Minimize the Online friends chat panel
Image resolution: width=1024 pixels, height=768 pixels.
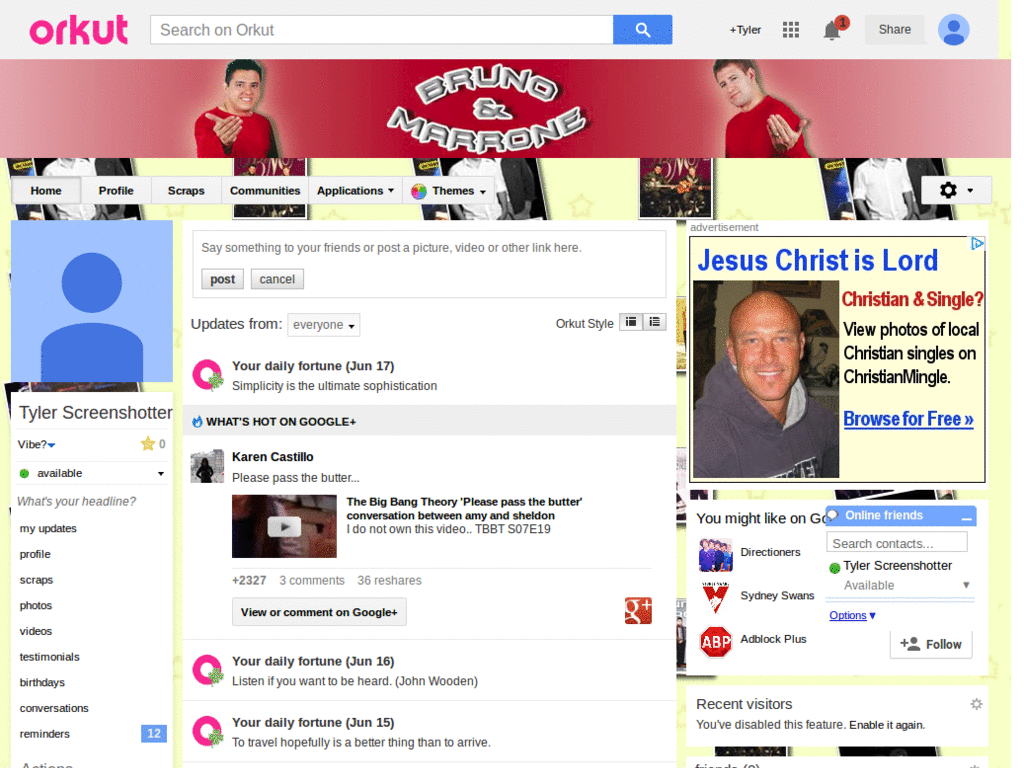pos(967,517)
